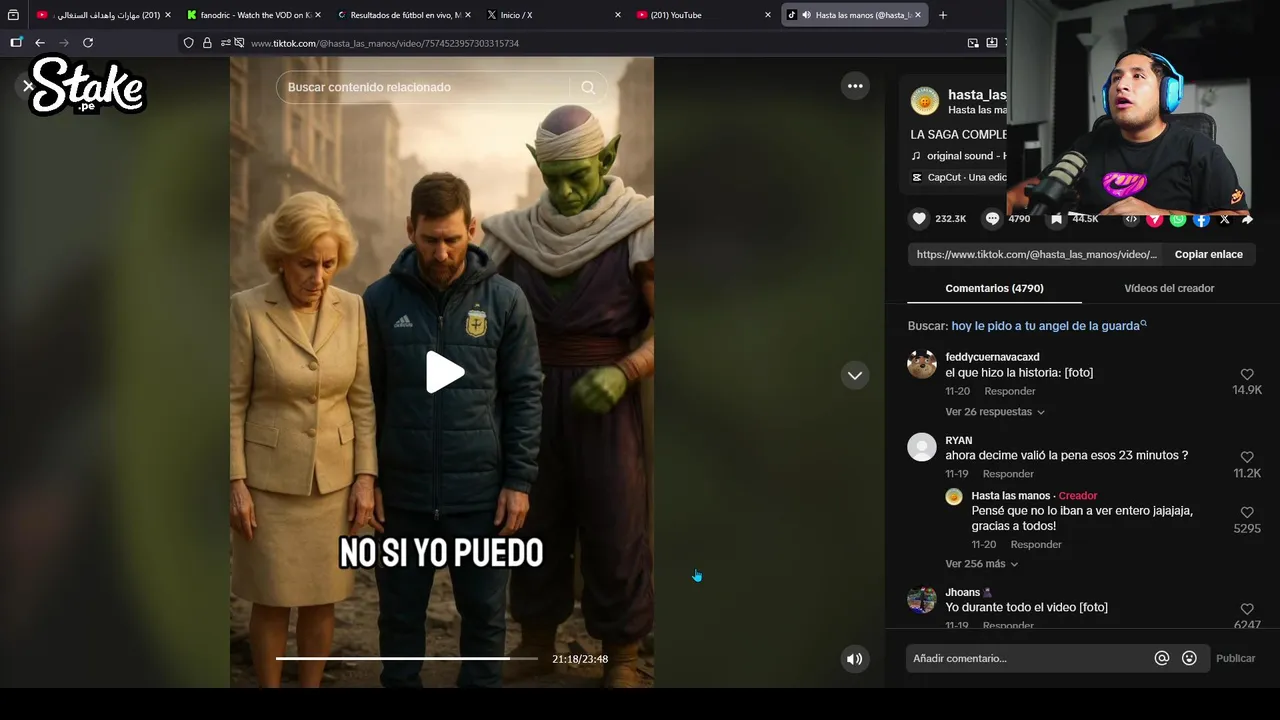Like RYAN's comment
The width and height of the screenshot is (1280, 720).
(x=1247, y=457)
